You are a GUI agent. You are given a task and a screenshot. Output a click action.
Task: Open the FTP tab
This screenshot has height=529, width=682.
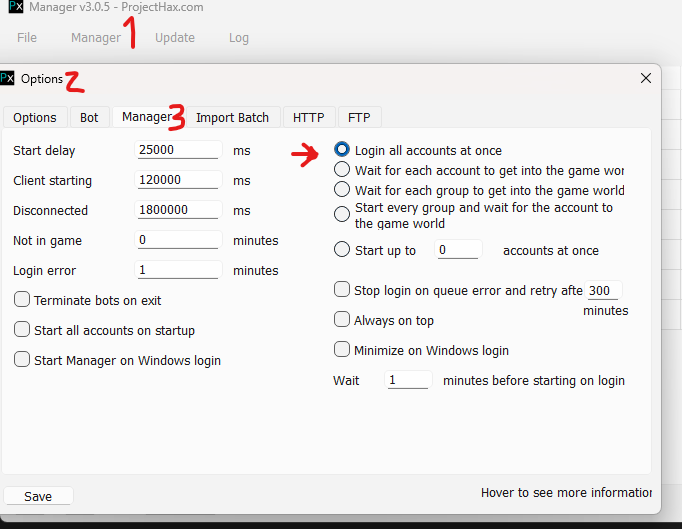(x=359, y=117)
